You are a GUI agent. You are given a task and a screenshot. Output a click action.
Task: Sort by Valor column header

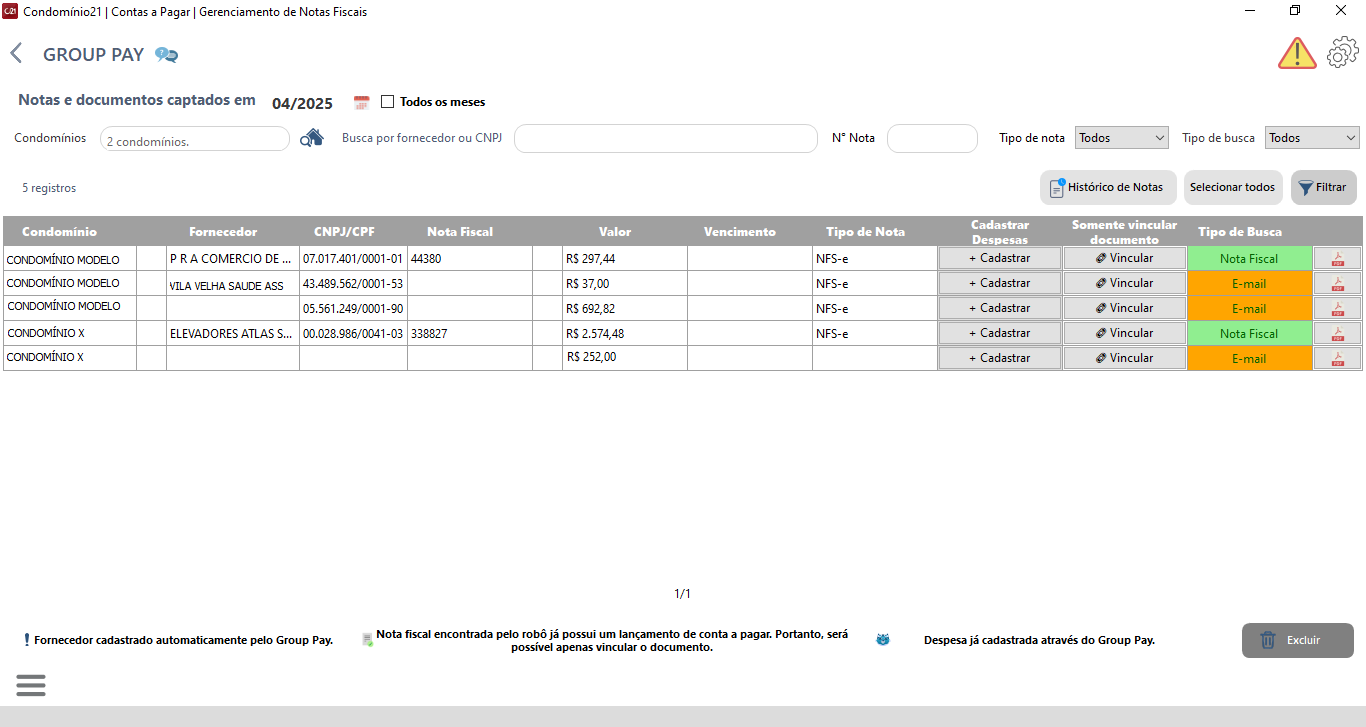pyautogui.click(x=615, y=231)
